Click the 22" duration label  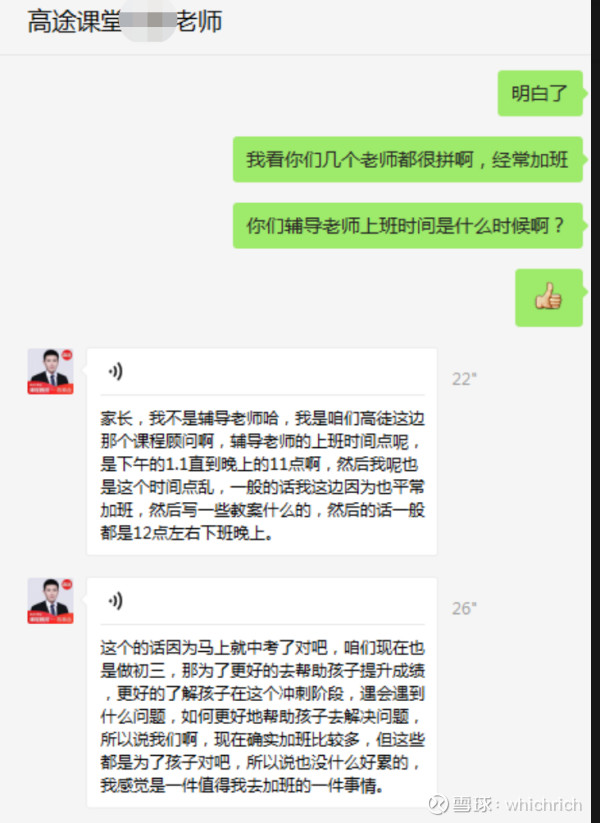click(x=465, y=379)
